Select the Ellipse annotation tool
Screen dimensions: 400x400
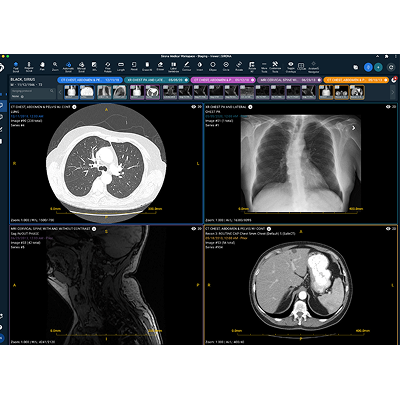[213, 66]
